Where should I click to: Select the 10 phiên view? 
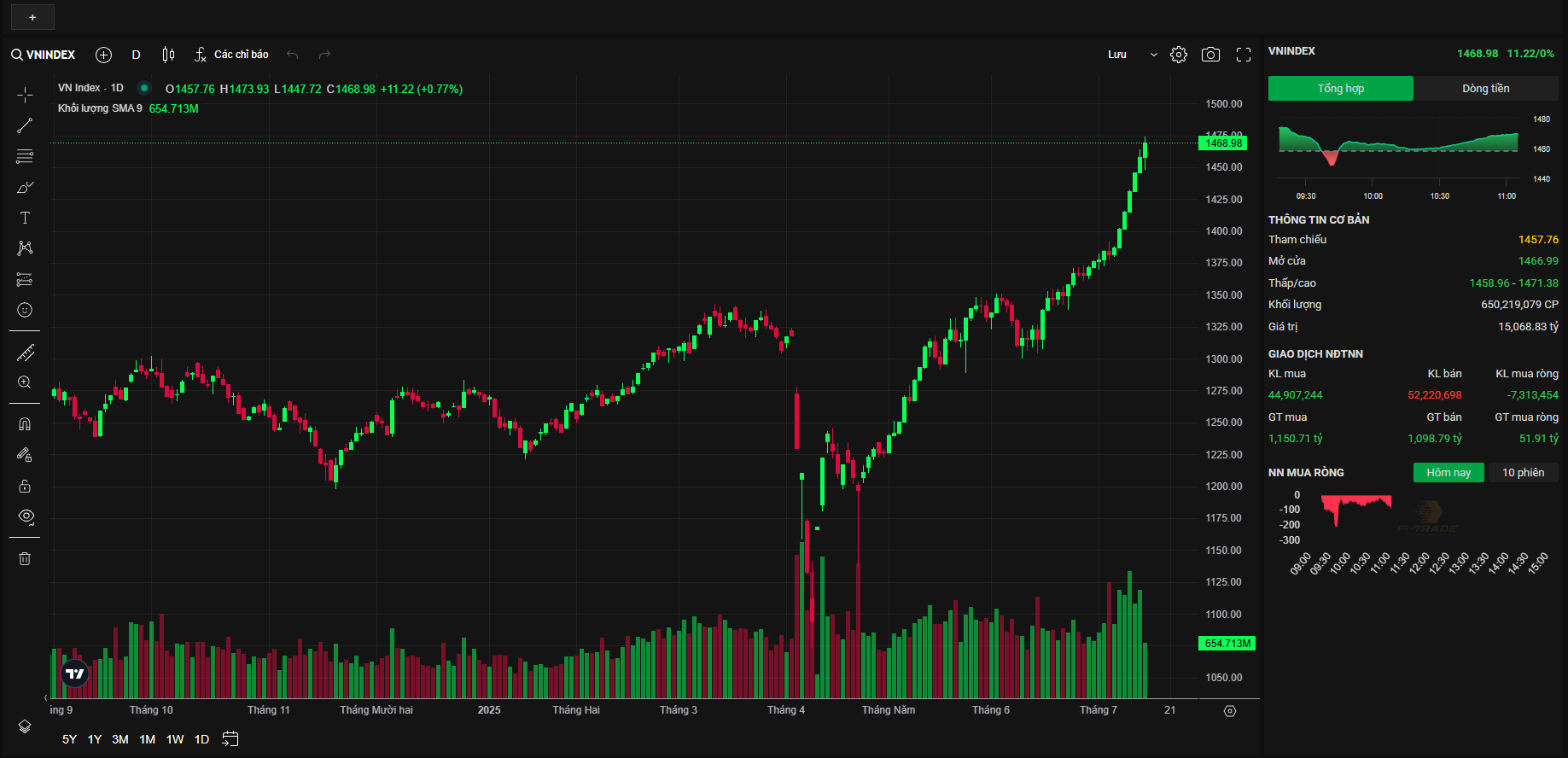(x=1524, y=472)
